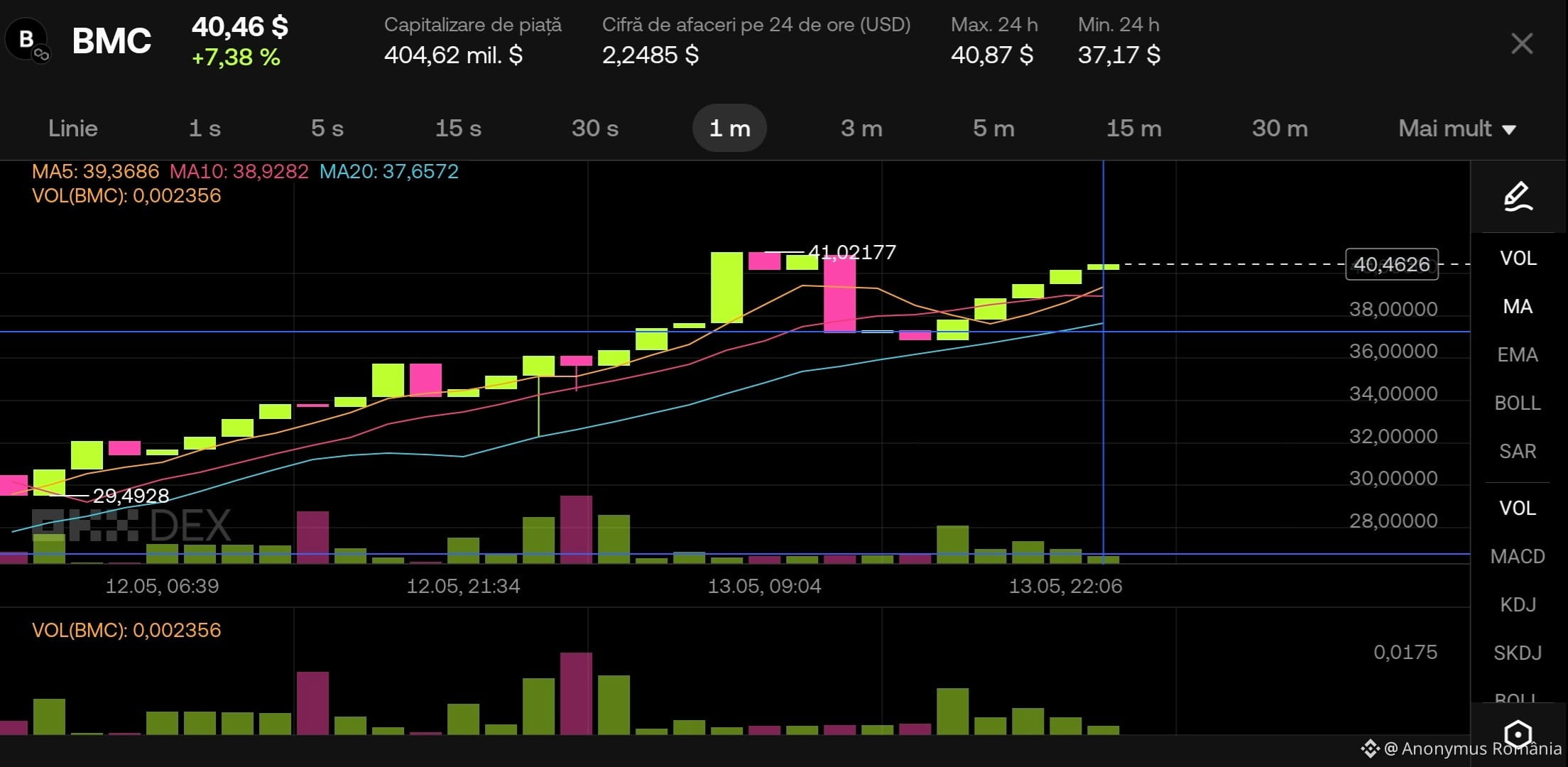Select the 5 s timeframe
Viewport: 1568px width, 767px height.
pyautogui.click(x=327, y=129)
